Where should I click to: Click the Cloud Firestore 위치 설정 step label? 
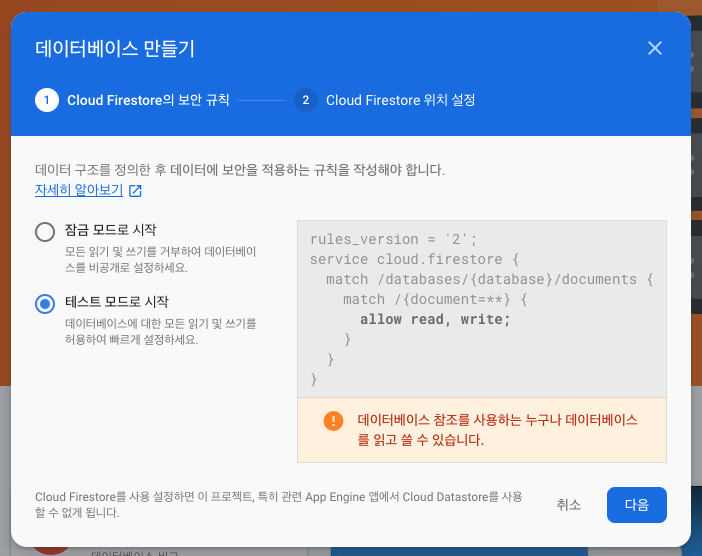click(x=400, y=100)
